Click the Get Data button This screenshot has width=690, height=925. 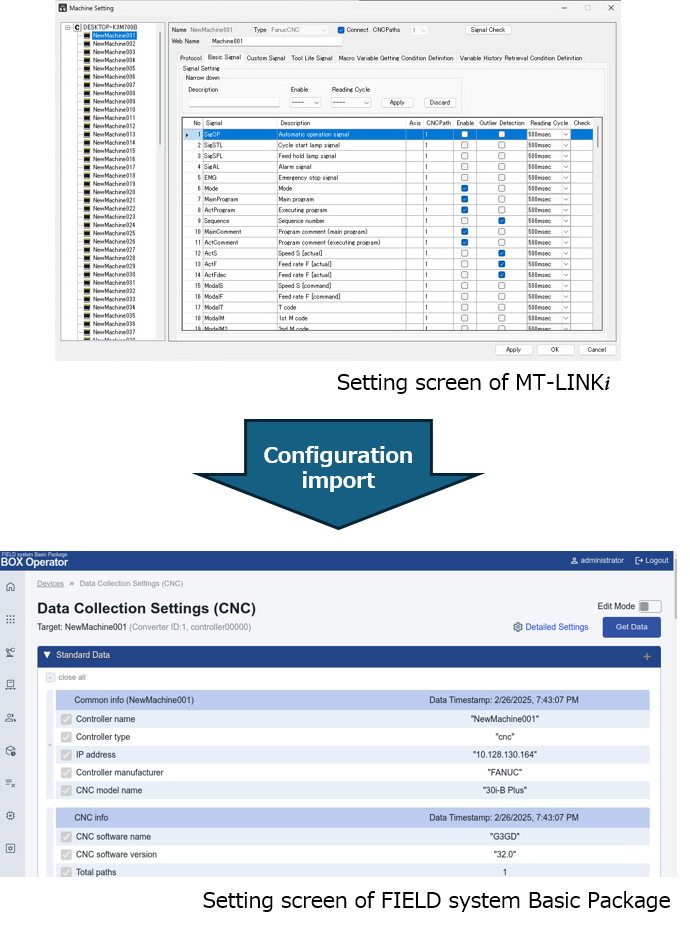pyautogui.click(x=631, y=627)
